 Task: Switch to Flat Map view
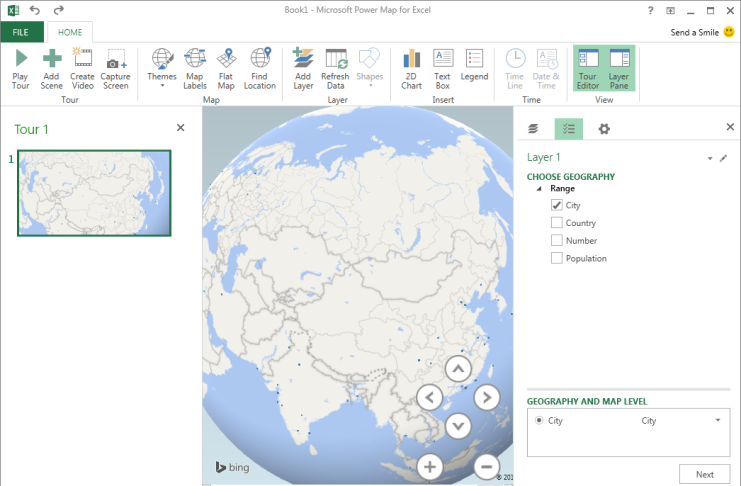[x=226, y=69]
